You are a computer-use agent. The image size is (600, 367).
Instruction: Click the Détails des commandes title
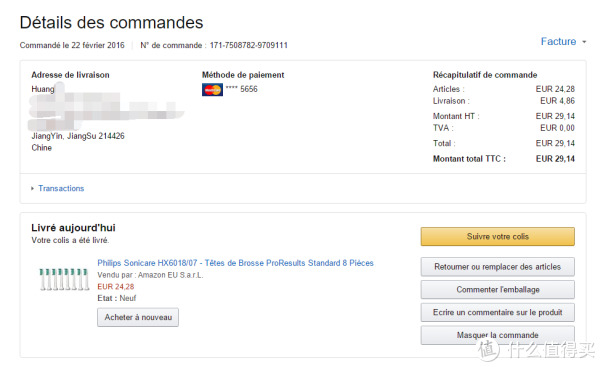click(x=111, y=22)
